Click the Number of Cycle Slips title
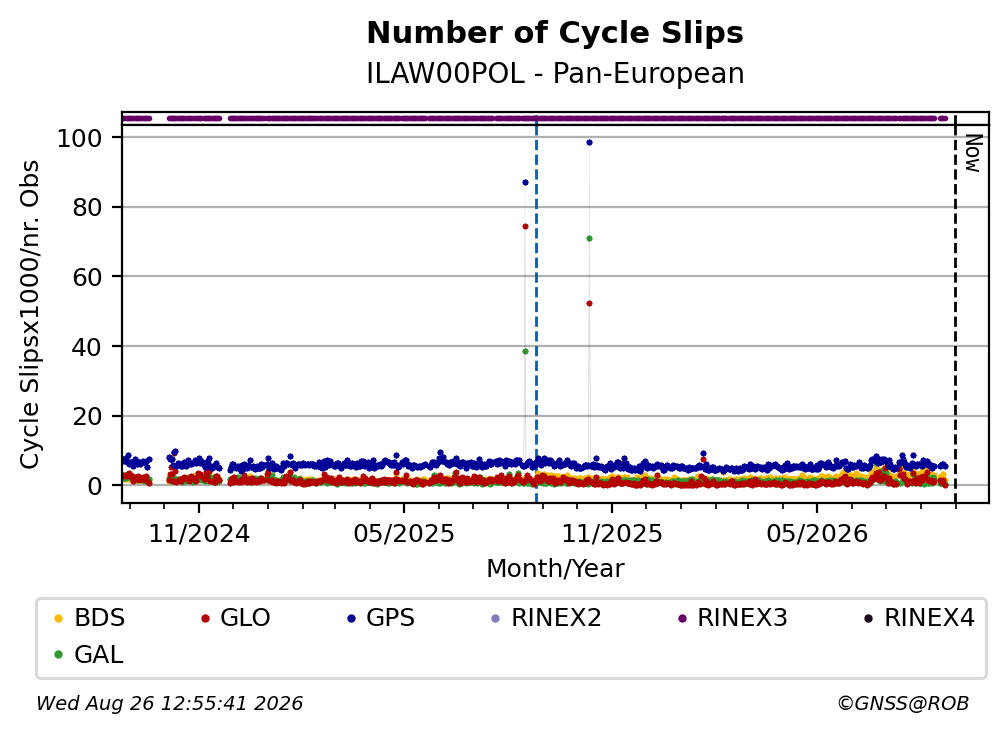Screen dimensions: 1008x734 (555, 33)
